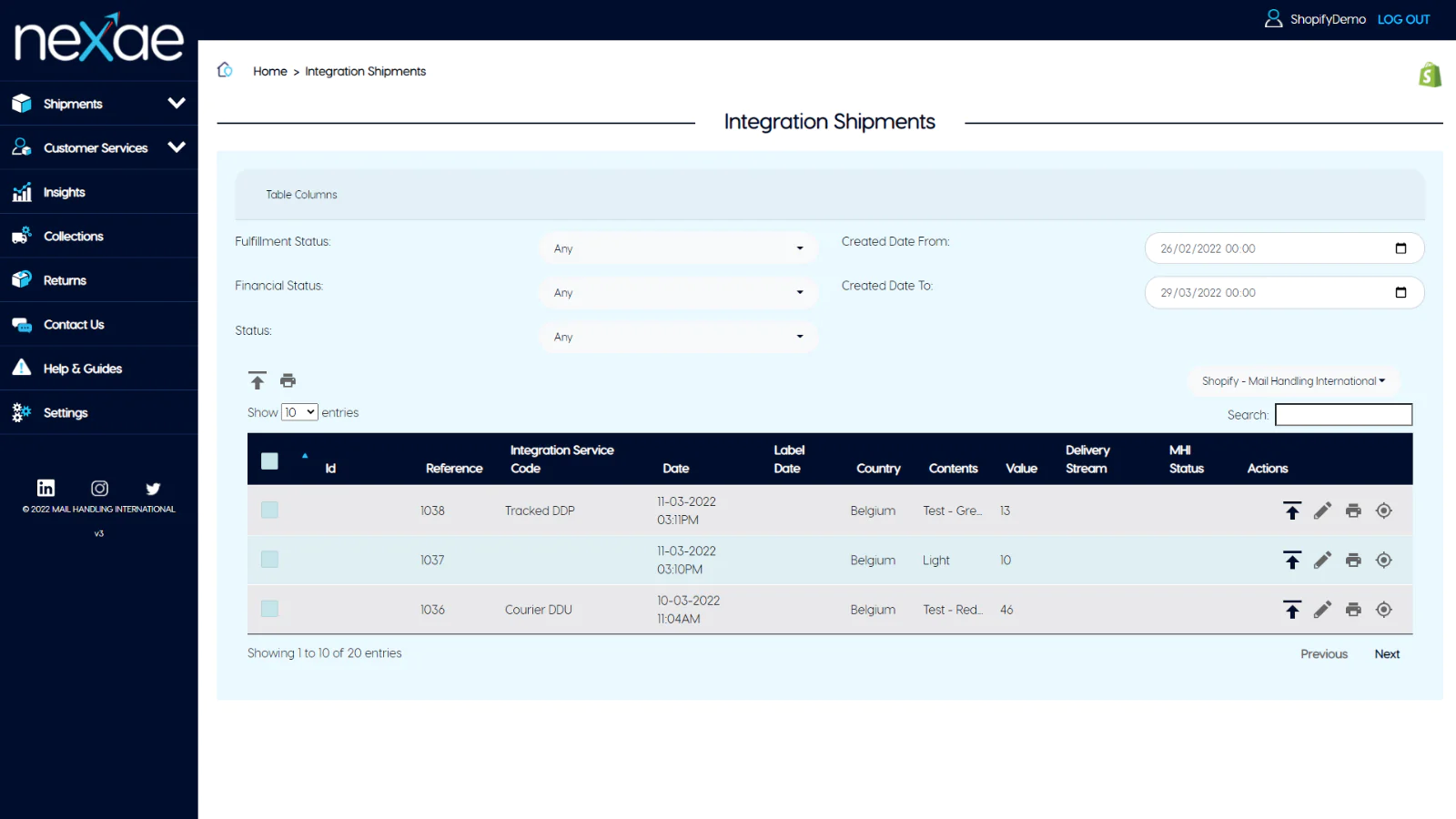The image size is (1456, 819).
Task: Click the bulk print icon above the table
Action: point(288,380)
